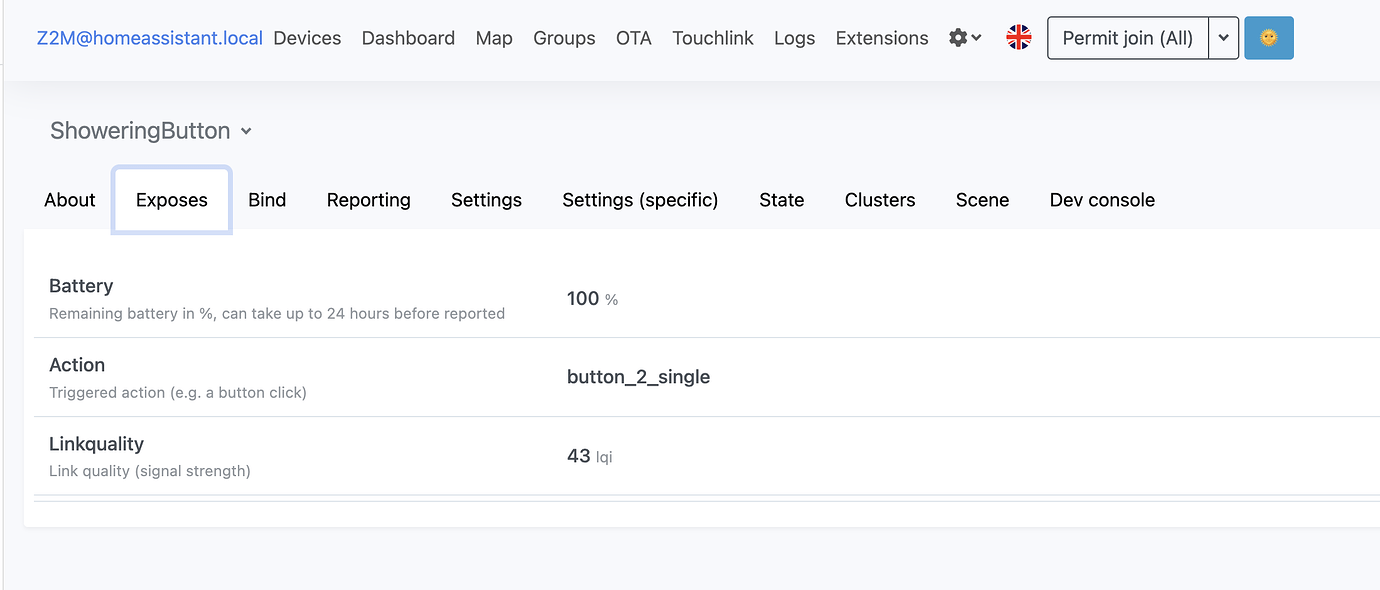1380x590 pixels.
Task: Expand the ShoweringButton device name chevron
Action: coord(247,131)
